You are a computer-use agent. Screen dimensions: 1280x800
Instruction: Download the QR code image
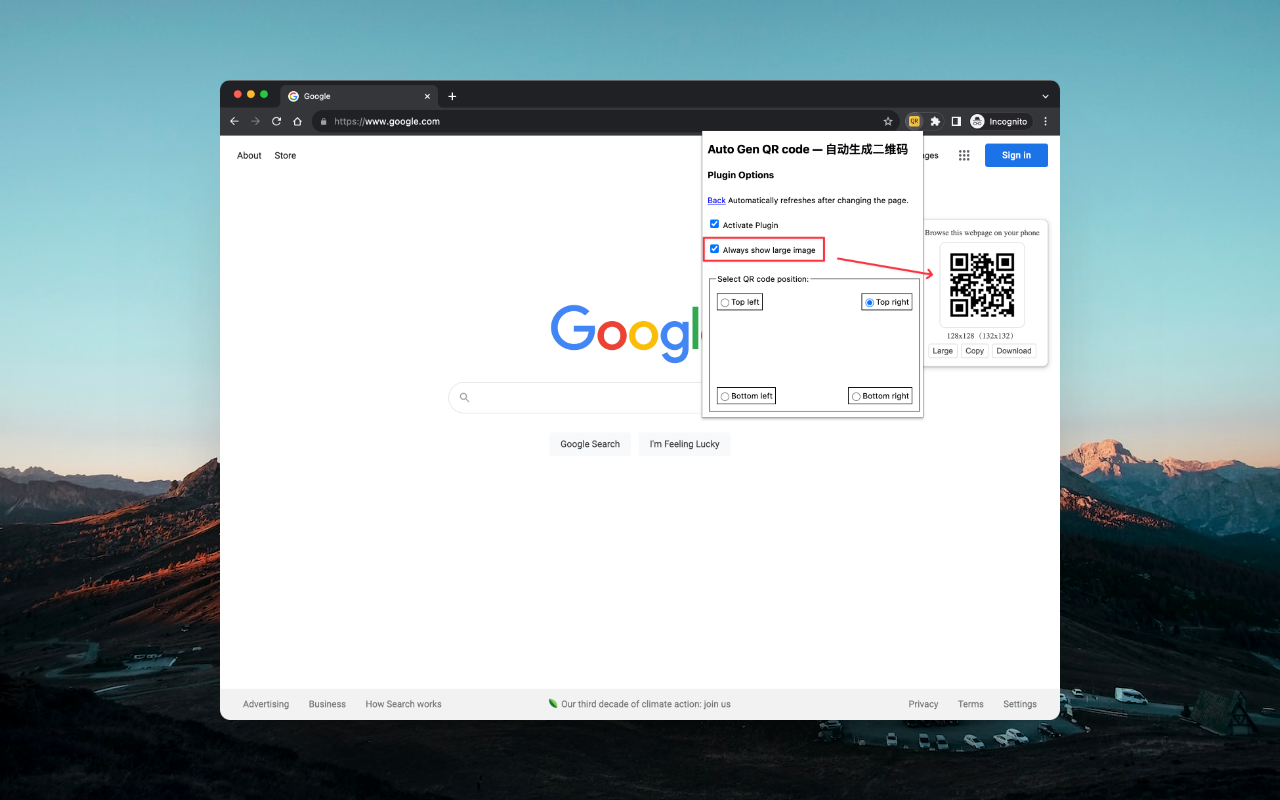click(x=1013, y=351)
